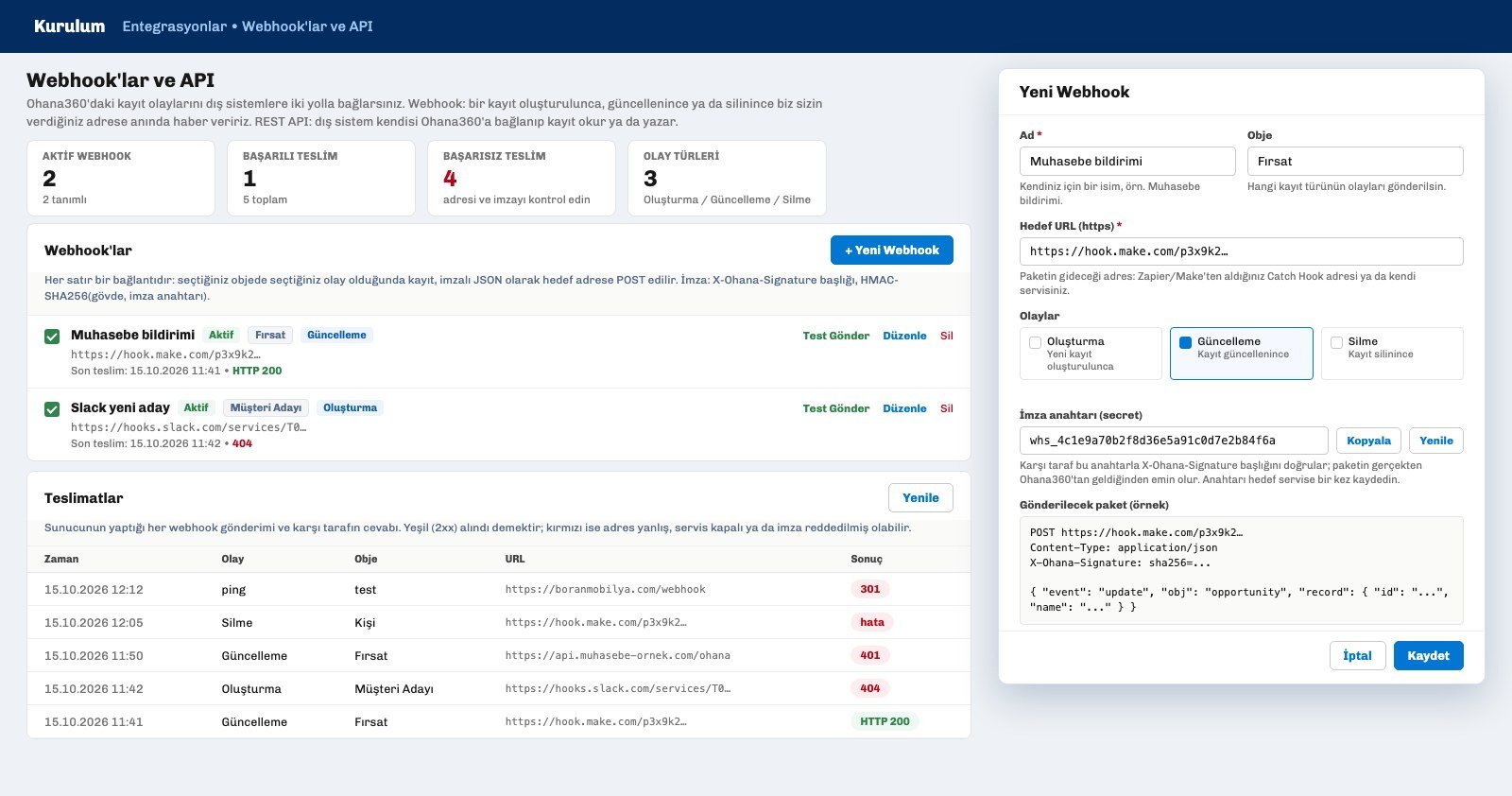Click the Güncelleme tag on Muhasebe bildirimi row
The width and height of the screenshot is (1512, 796).
[x=336, y=336]
